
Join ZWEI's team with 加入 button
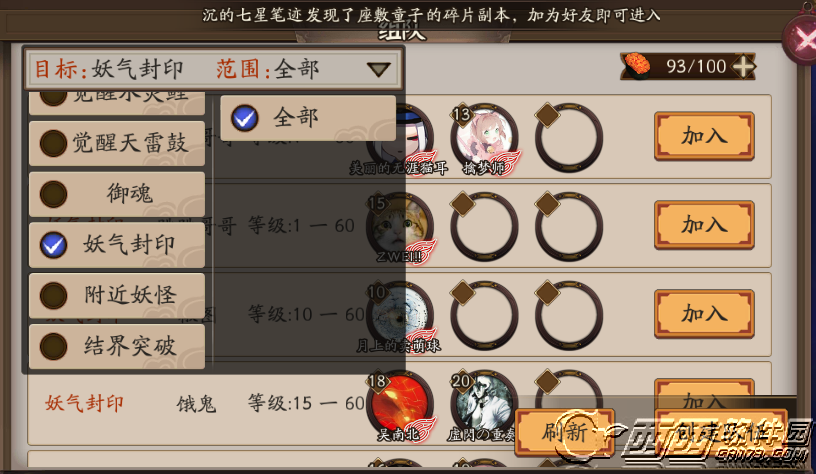point(704,225)
